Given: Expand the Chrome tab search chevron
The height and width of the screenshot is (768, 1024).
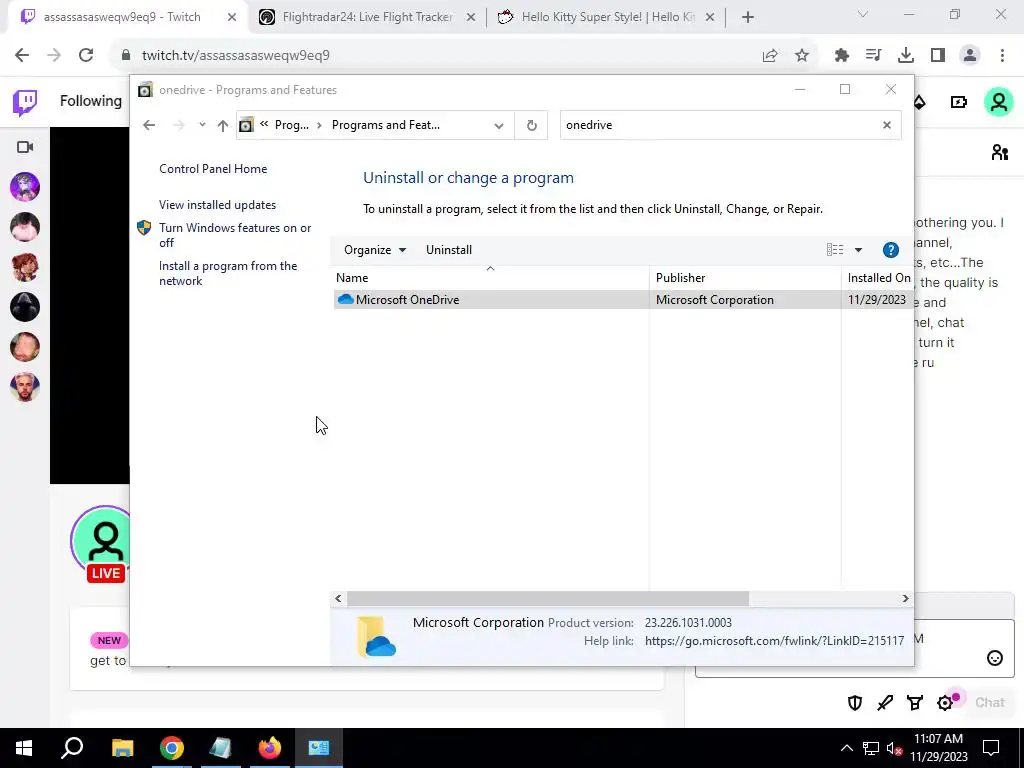Looking at the screenshot, I should [863, 14].
